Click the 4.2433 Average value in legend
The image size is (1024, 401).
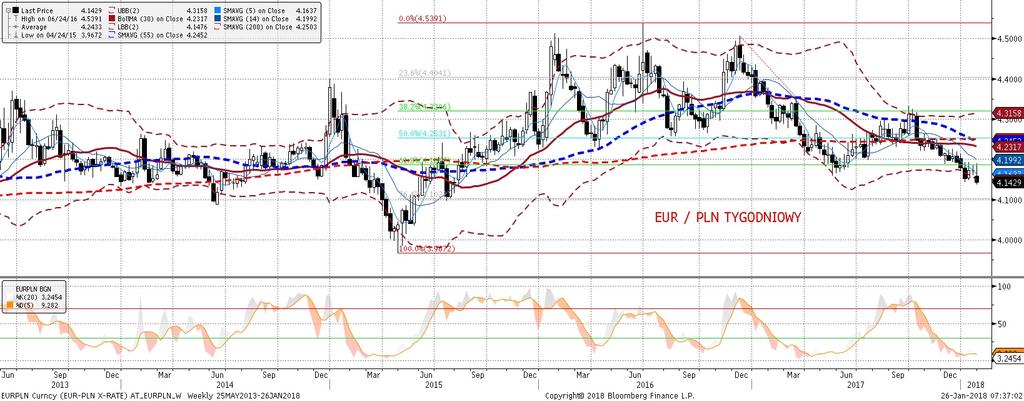point(91,27)
